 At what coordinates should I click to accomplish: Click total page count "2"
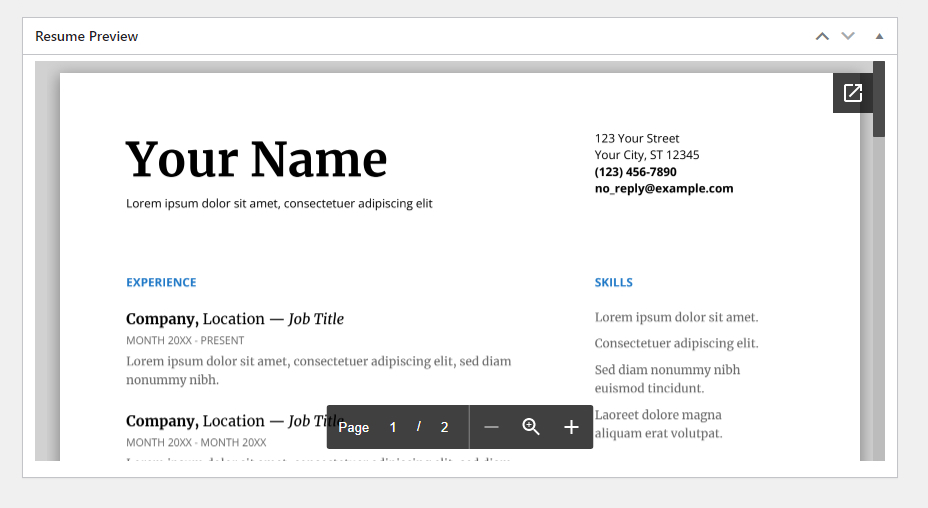tap(444, 427)
